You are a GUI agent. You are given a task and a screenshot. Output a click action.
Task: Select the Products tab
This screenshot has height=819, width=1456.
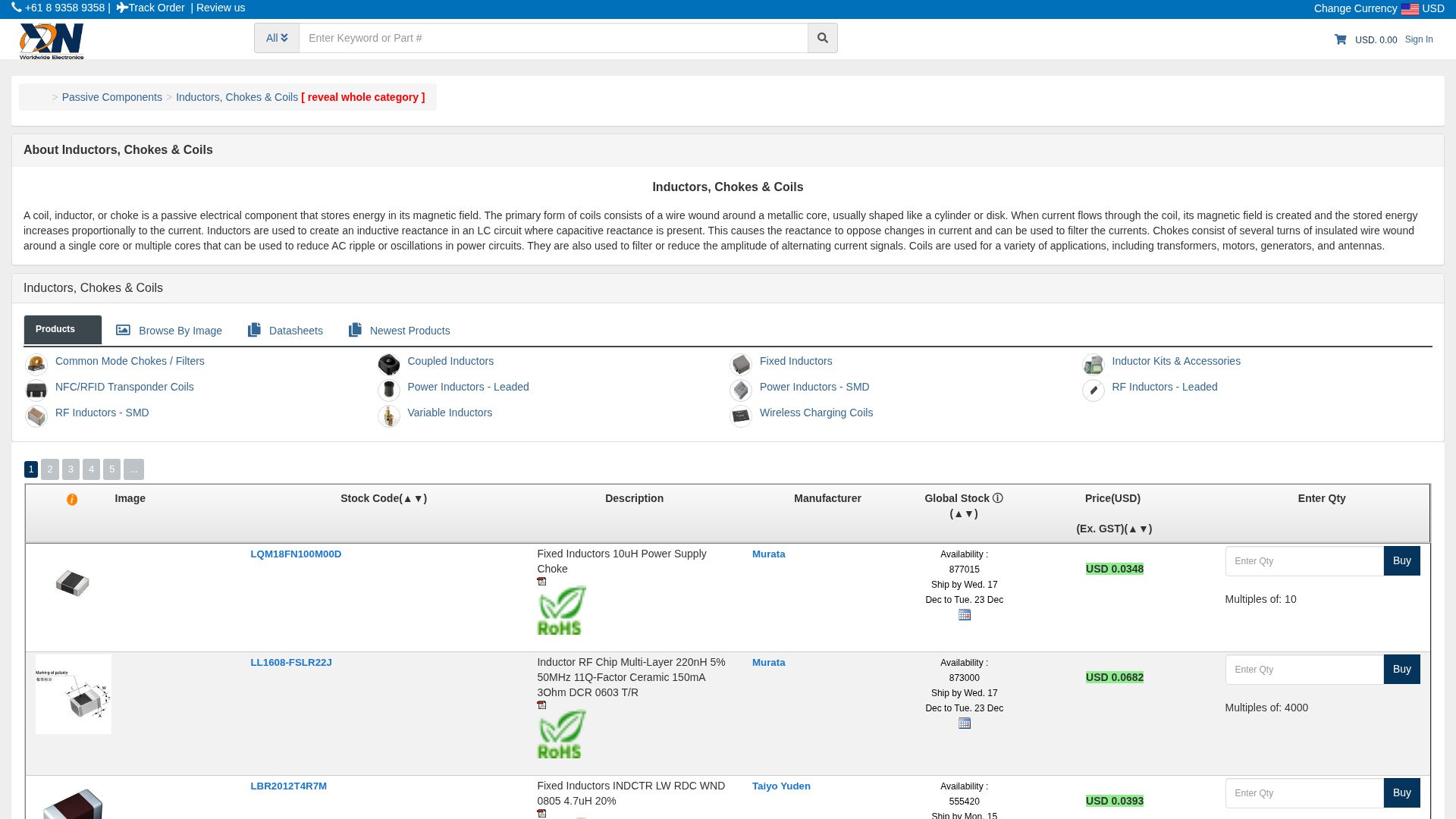coord(63,330)
